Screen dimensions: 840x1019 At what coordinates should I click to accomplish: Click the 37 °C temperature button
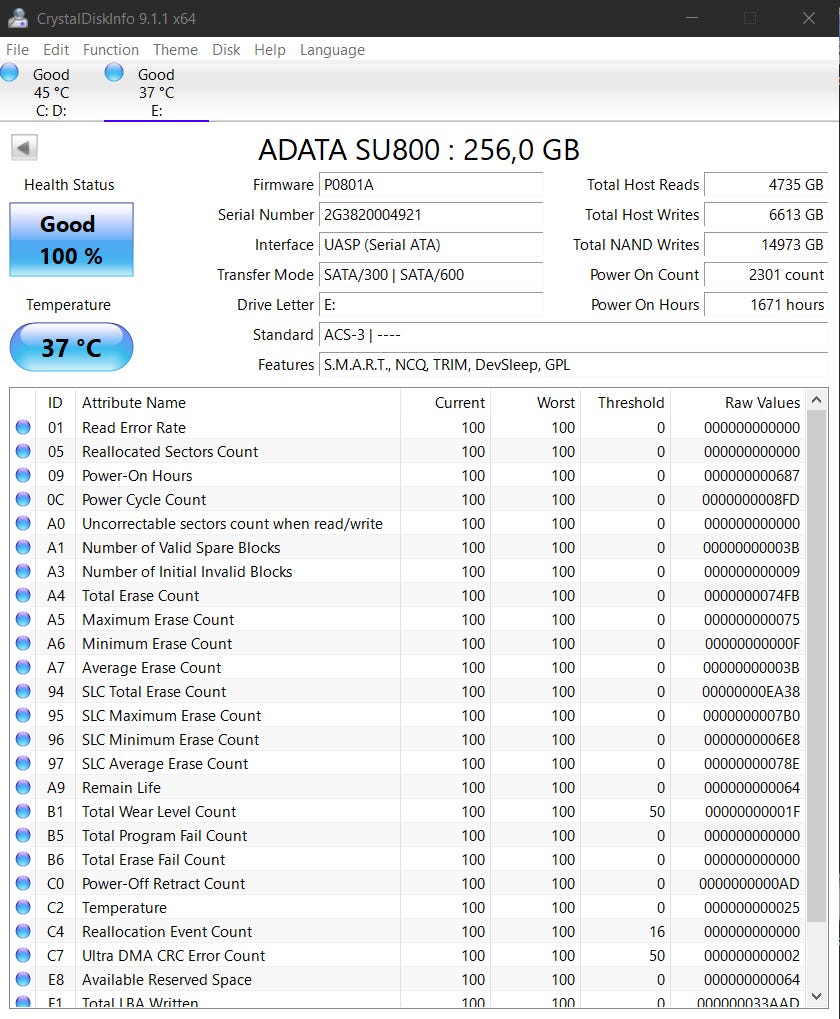click(x=71, y=348)
